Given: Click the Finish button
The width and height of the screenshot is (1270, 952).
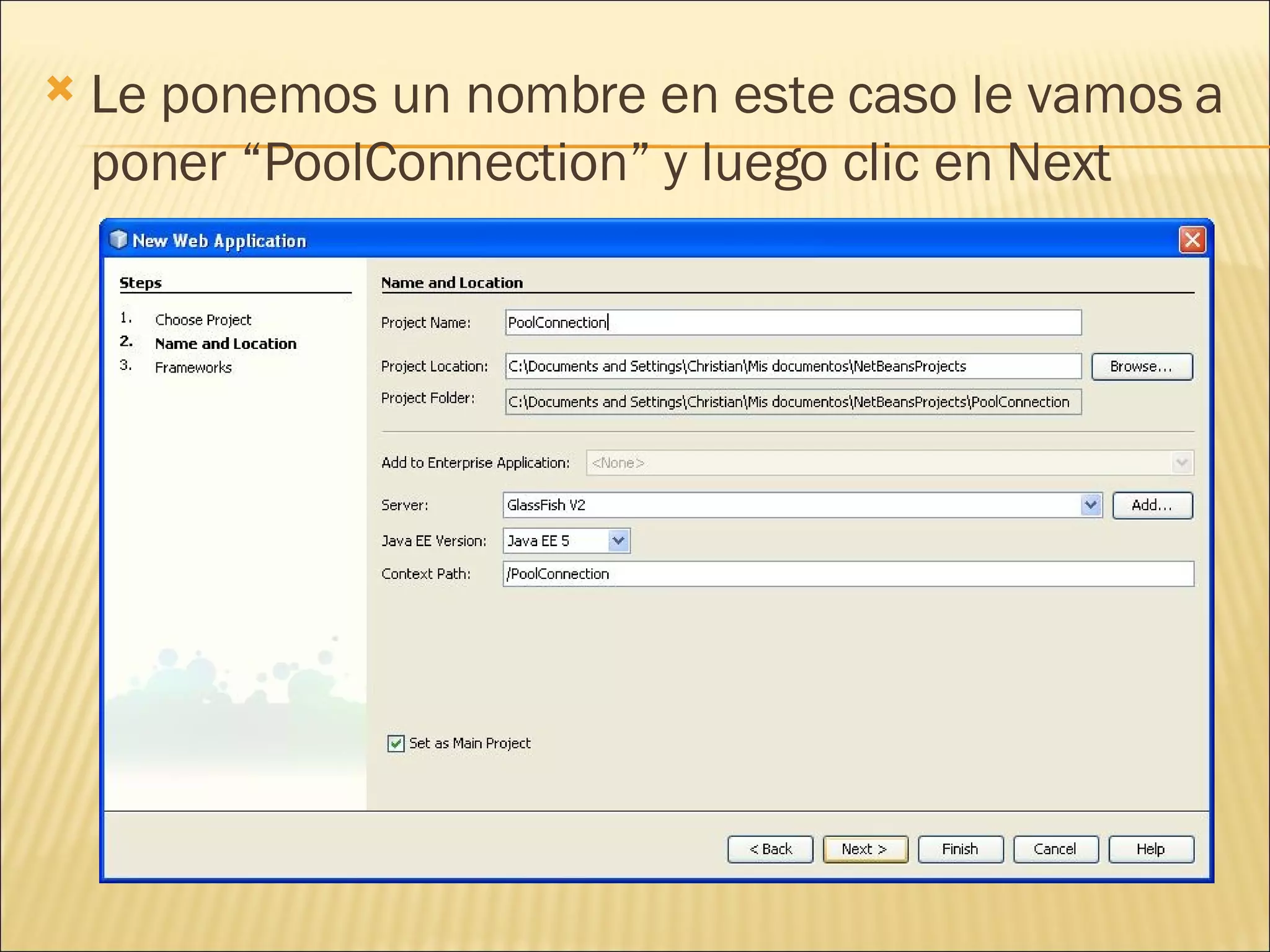Looking at the screenshot, I should pyautogui.click(x=960, y=849).
